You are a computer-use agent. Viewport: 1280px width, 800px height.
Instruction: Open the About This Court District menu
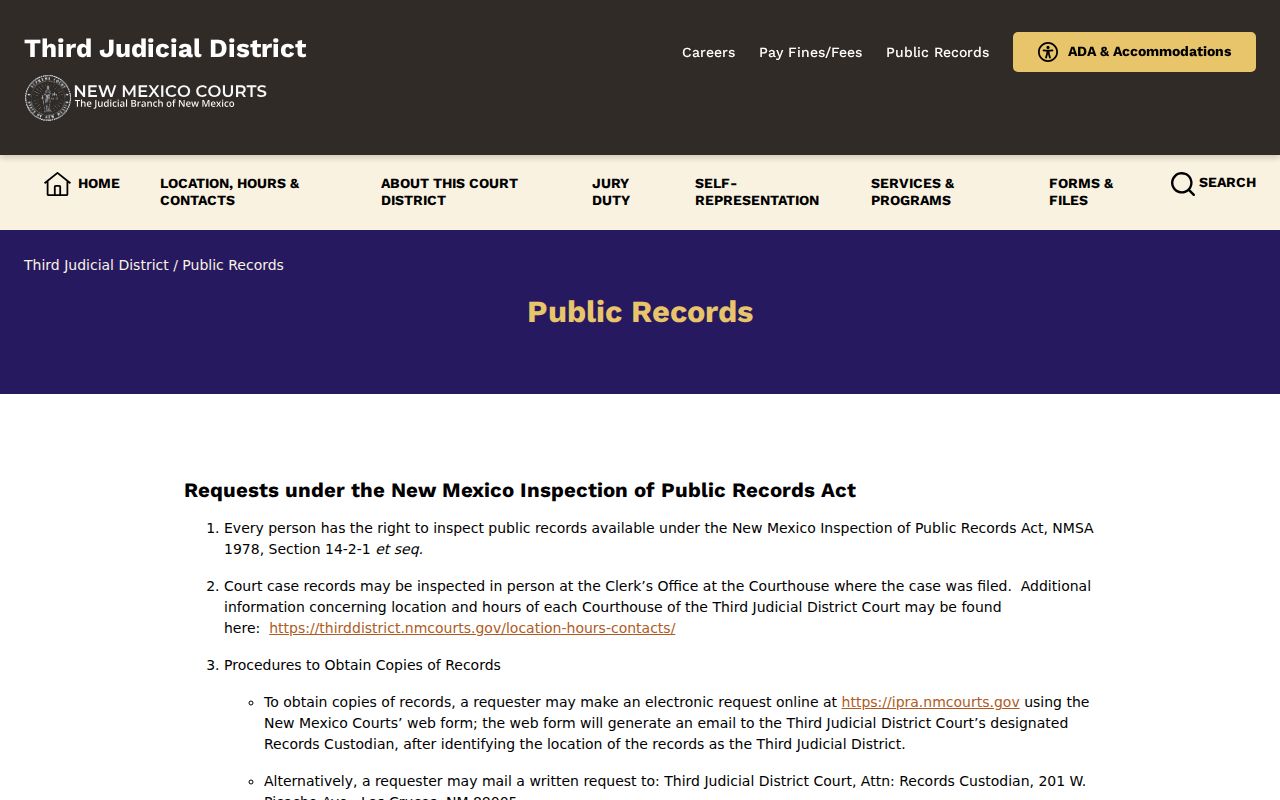click(x=449, y=192)
